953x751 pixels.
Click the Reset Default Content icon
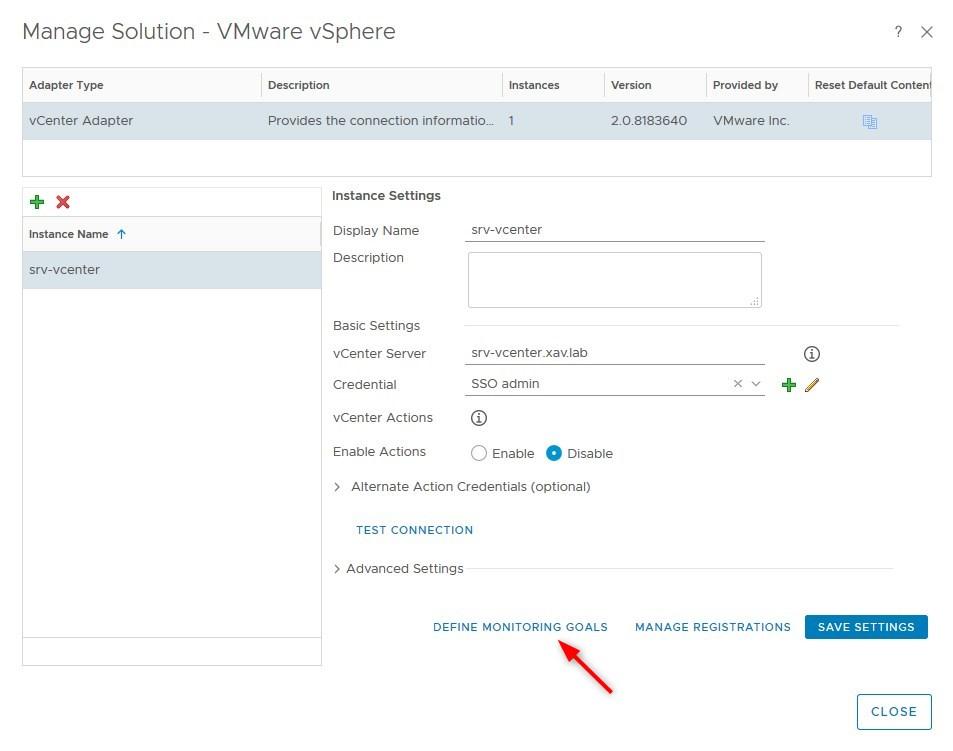(x=869, y=121)
